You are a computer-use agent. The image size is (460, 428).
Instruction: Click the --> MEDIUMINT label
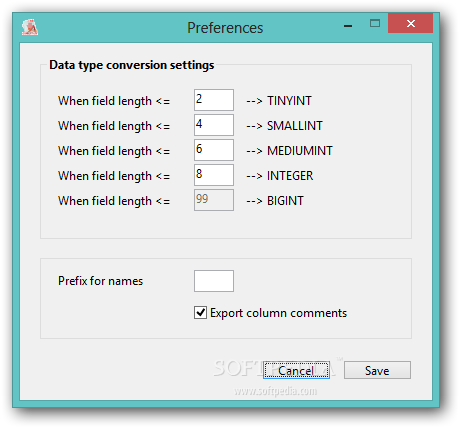(x=289, y=151)
